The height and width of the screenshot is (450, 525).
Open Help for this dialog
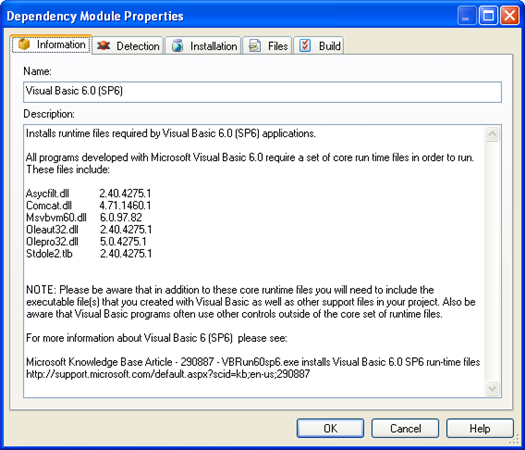(480, 428)
